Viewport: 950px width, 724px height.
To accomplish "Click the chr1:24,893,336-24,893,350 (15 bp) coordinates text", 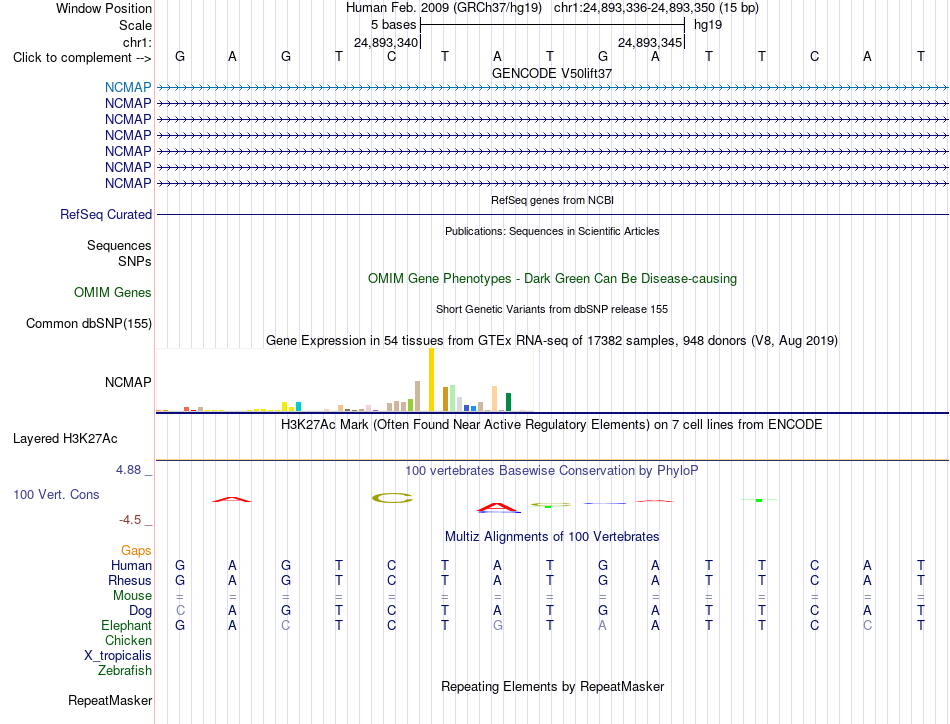I will pos(656,8).
